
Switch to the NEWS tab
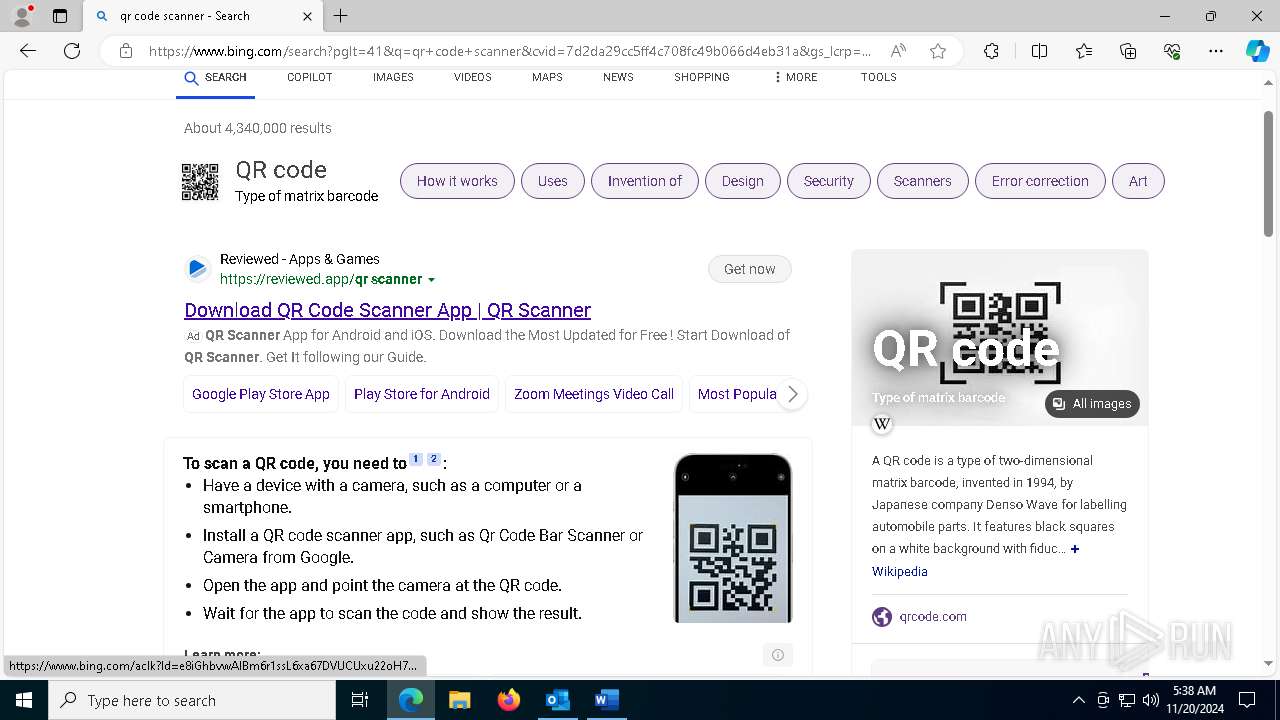618,78
